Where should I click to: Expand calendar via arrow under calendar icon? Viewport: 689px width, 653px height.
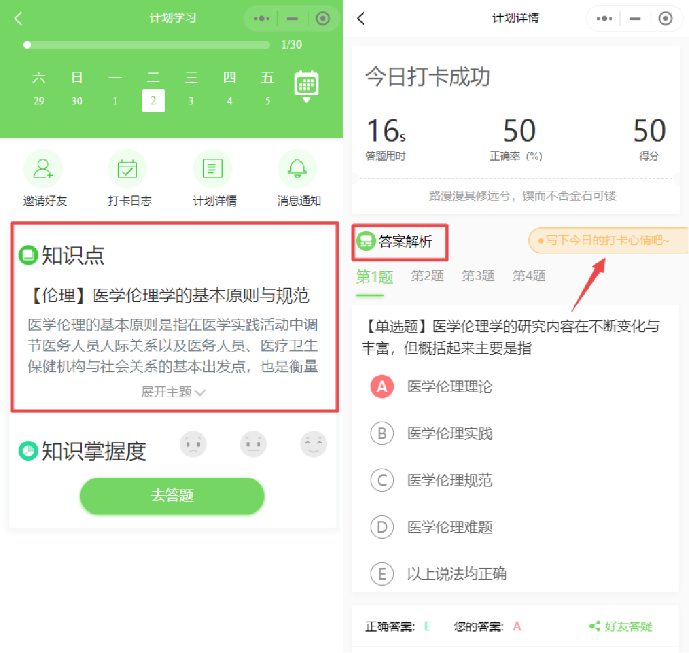306,101
